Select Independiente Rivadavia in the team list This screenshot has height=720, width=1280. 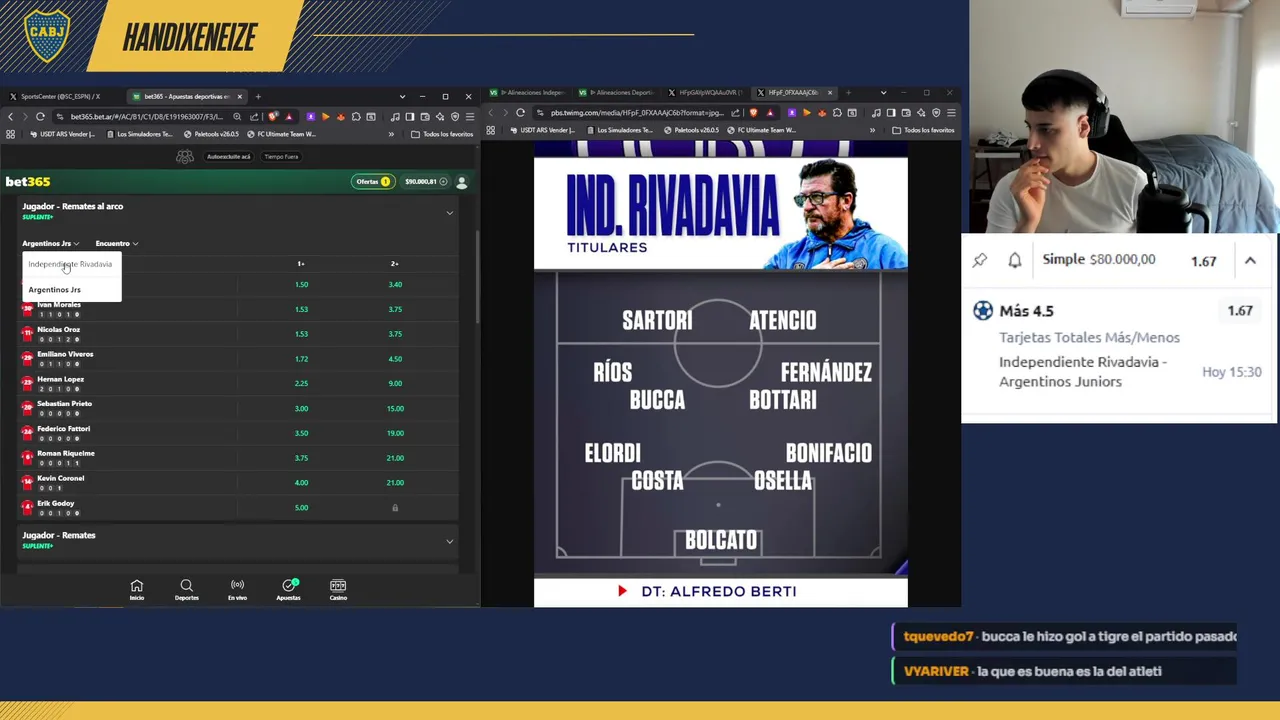pyautogui.click(x=70, y=264)
